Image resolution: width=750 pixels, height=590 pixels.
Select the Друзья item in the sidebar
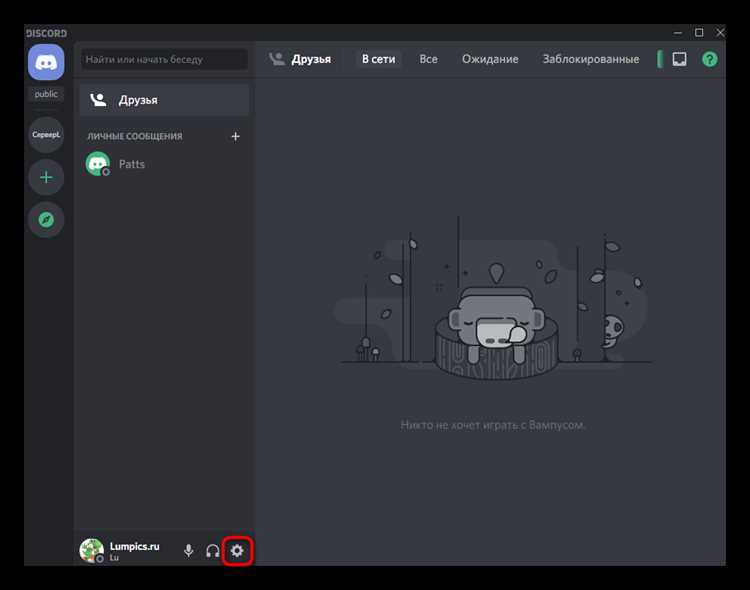pyautogui.click(x=164, y=100)
